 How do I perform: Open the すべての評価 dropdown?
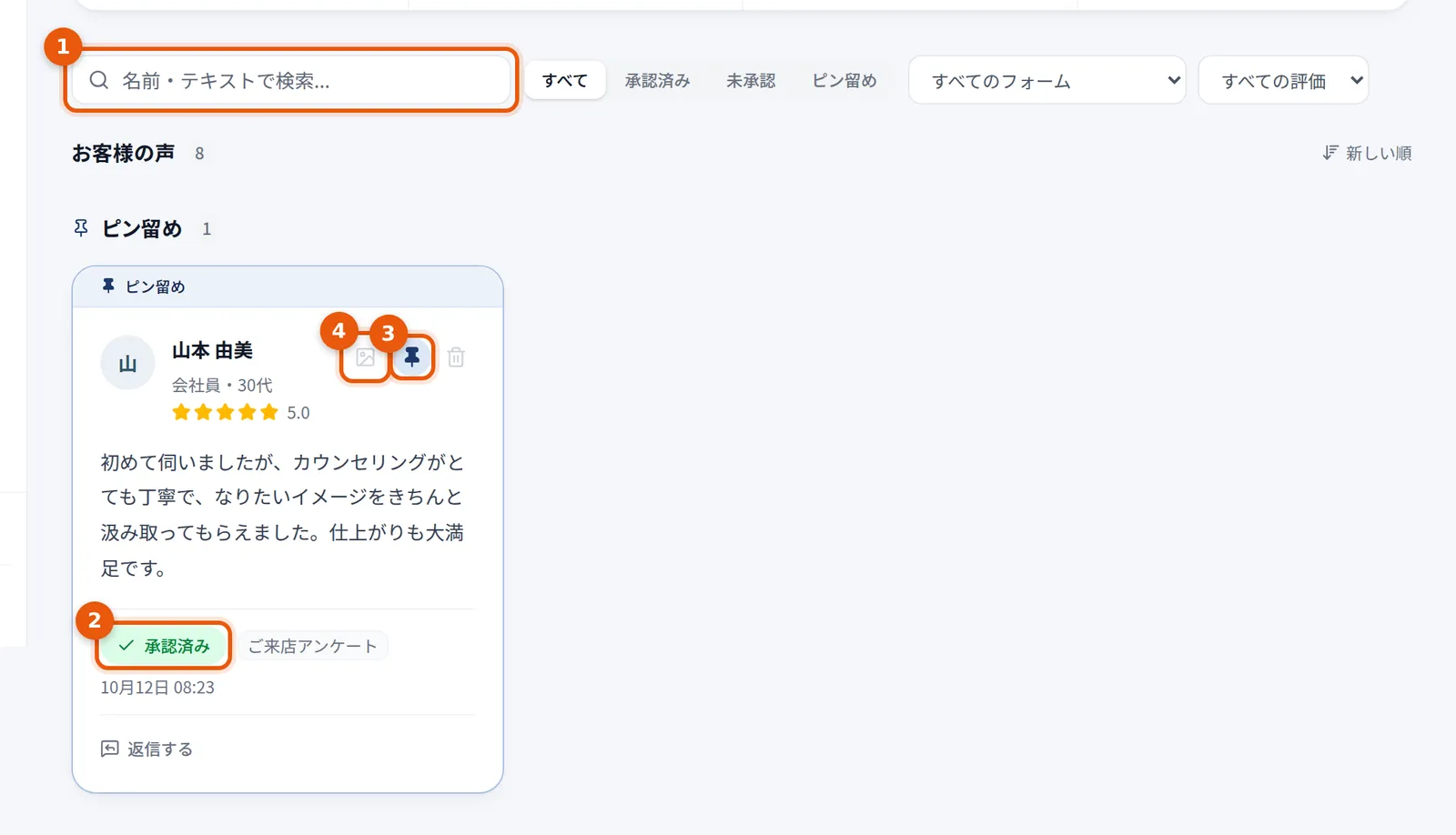[1283, 81]
